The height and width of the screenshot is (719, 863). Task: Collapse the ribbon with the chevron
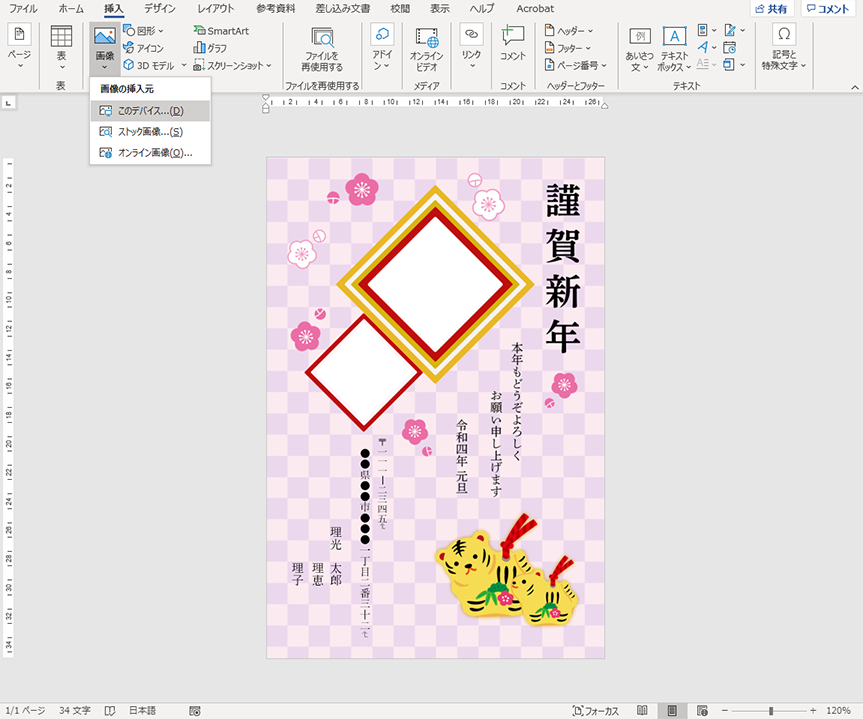[x=854, y=87]
